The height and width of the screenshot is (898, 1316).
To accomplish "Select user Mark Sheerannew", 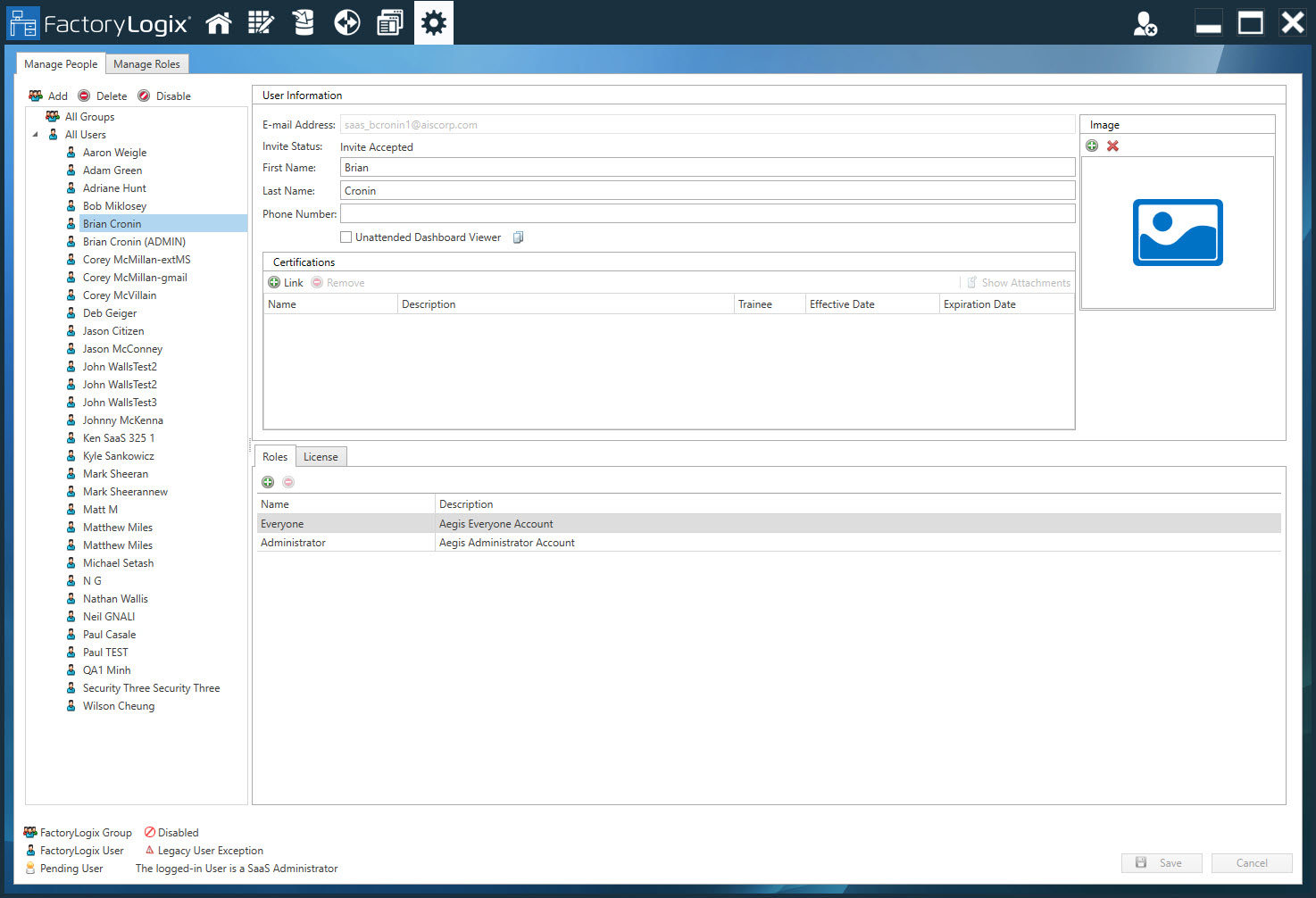I will click(x=125, y=492).
